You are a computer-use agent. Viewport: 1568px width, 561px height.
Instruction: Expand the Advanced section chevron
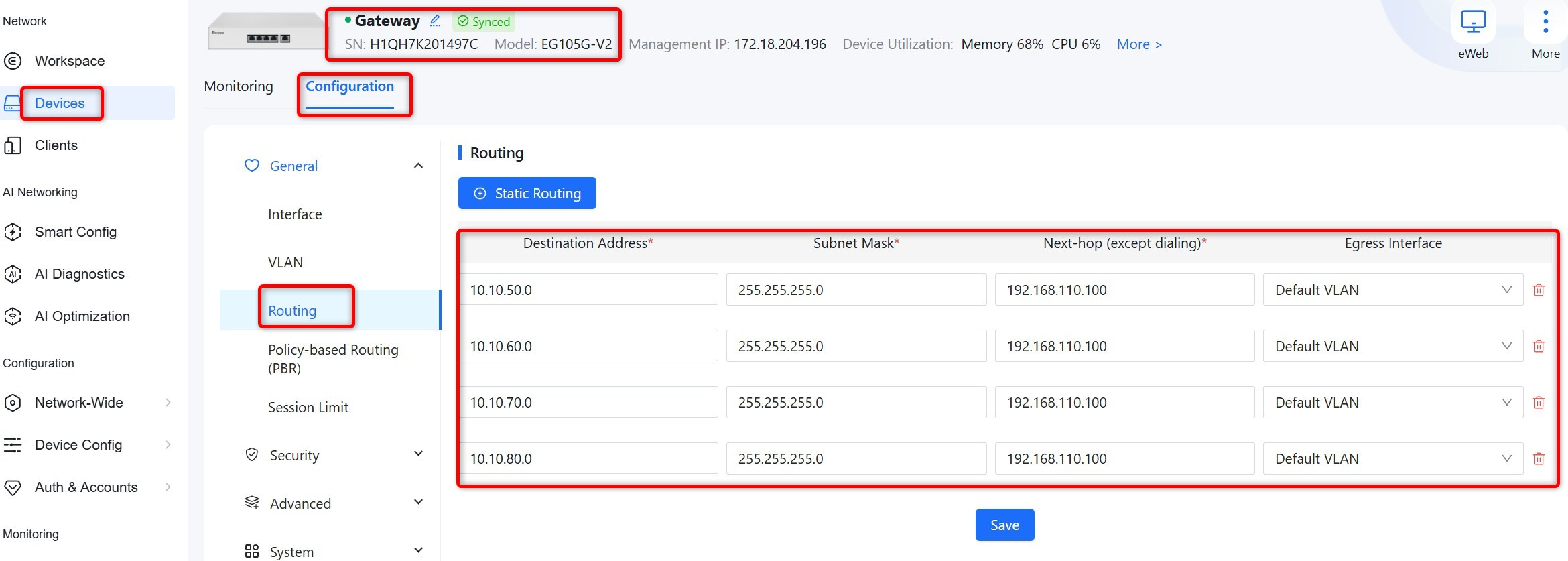point(419,502)
